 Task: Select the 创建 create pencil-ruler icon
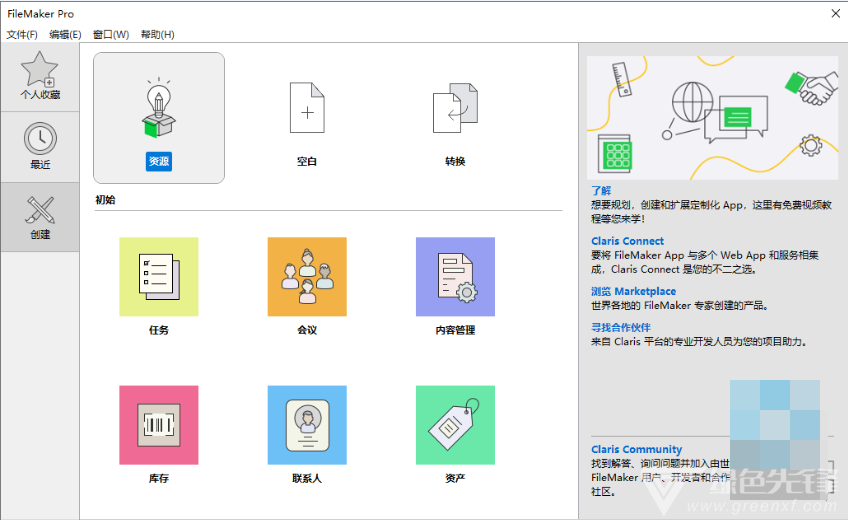tap(40, 210)
